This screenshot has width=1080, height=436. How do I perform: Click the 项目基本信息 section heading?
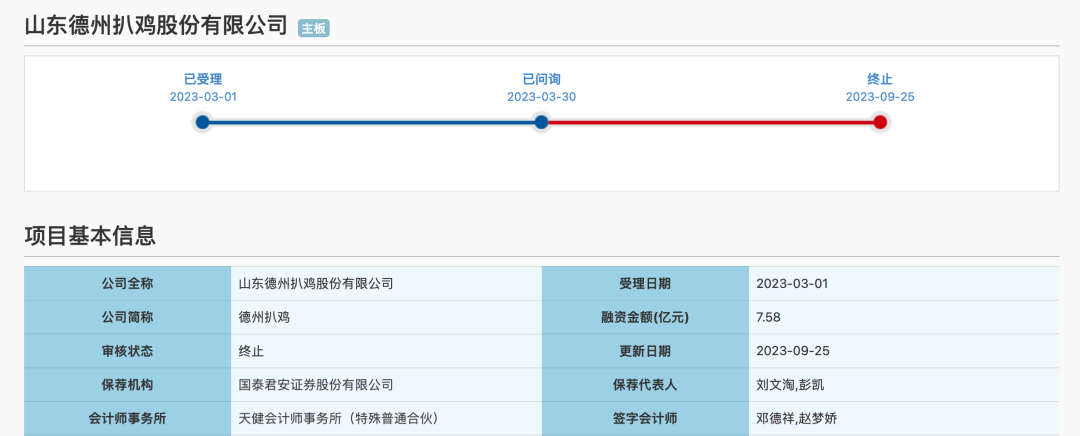pos(90,236)
